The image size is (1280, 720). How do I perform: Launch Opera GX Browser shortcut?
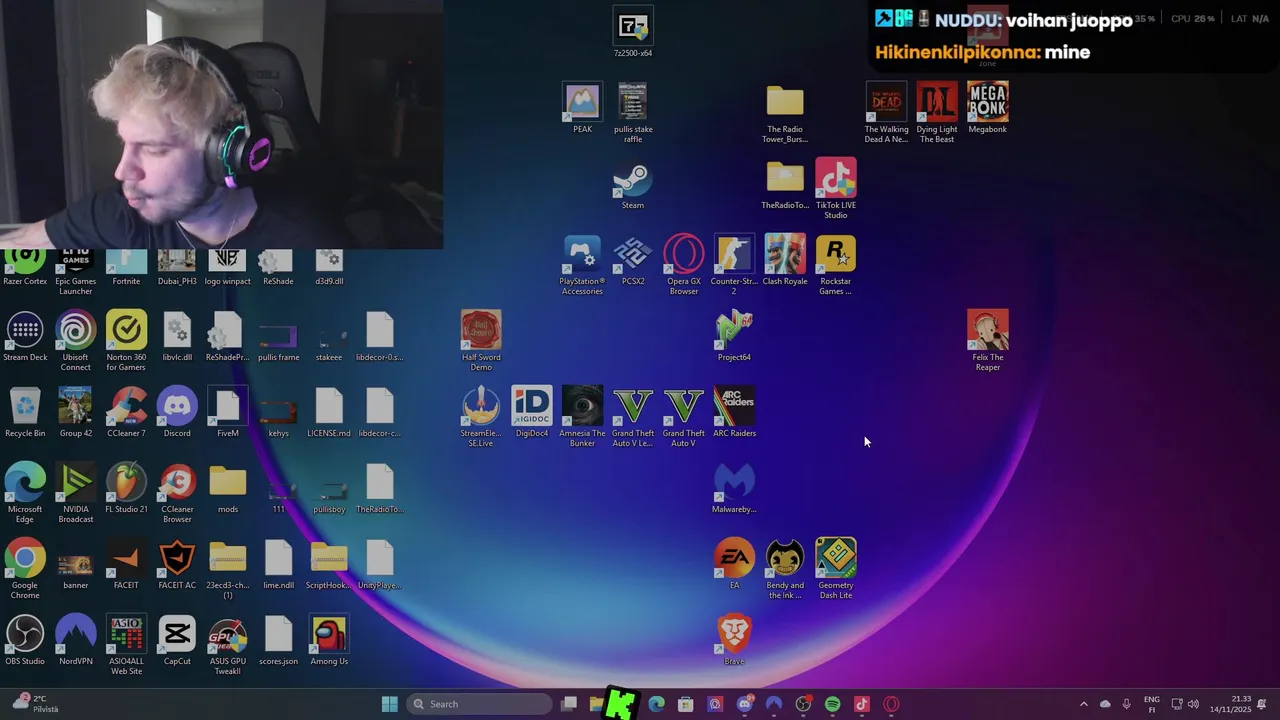[684, 264]
